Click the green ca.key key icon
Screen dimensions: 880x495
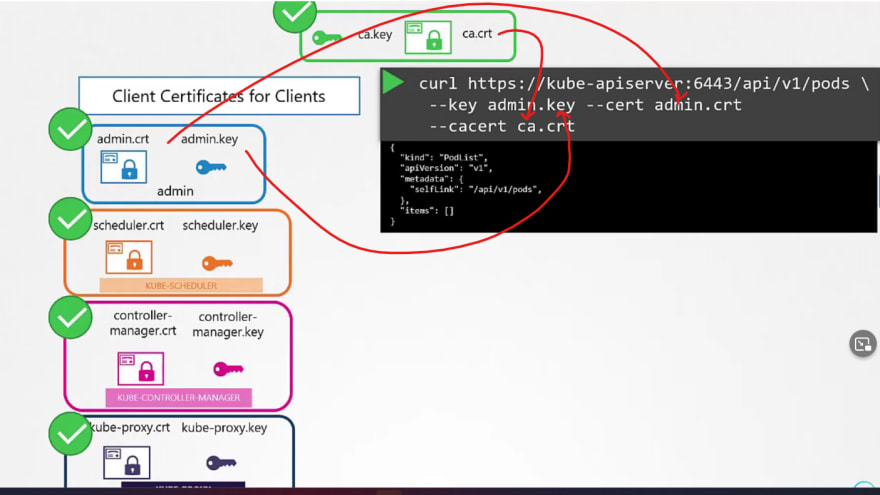(x=326, y=38)
